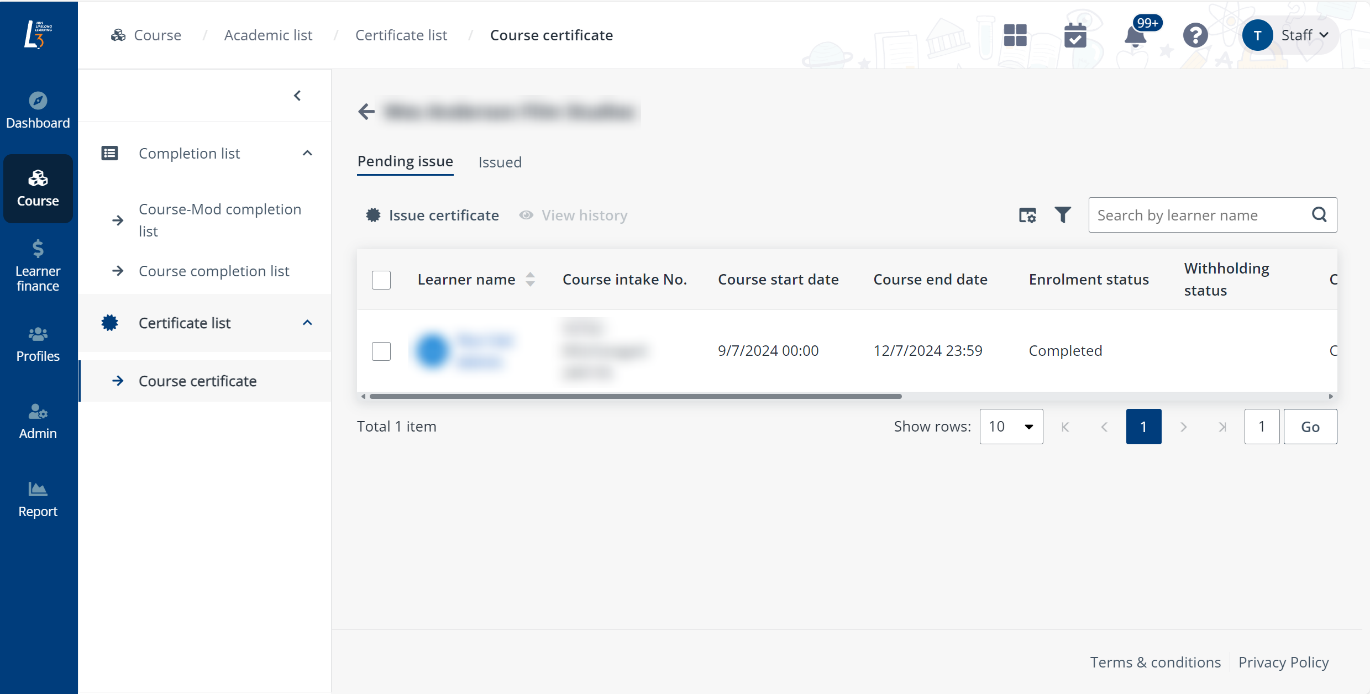
Task: Tick the select-all checkbox in table header
Action: (x=381, y=280)
